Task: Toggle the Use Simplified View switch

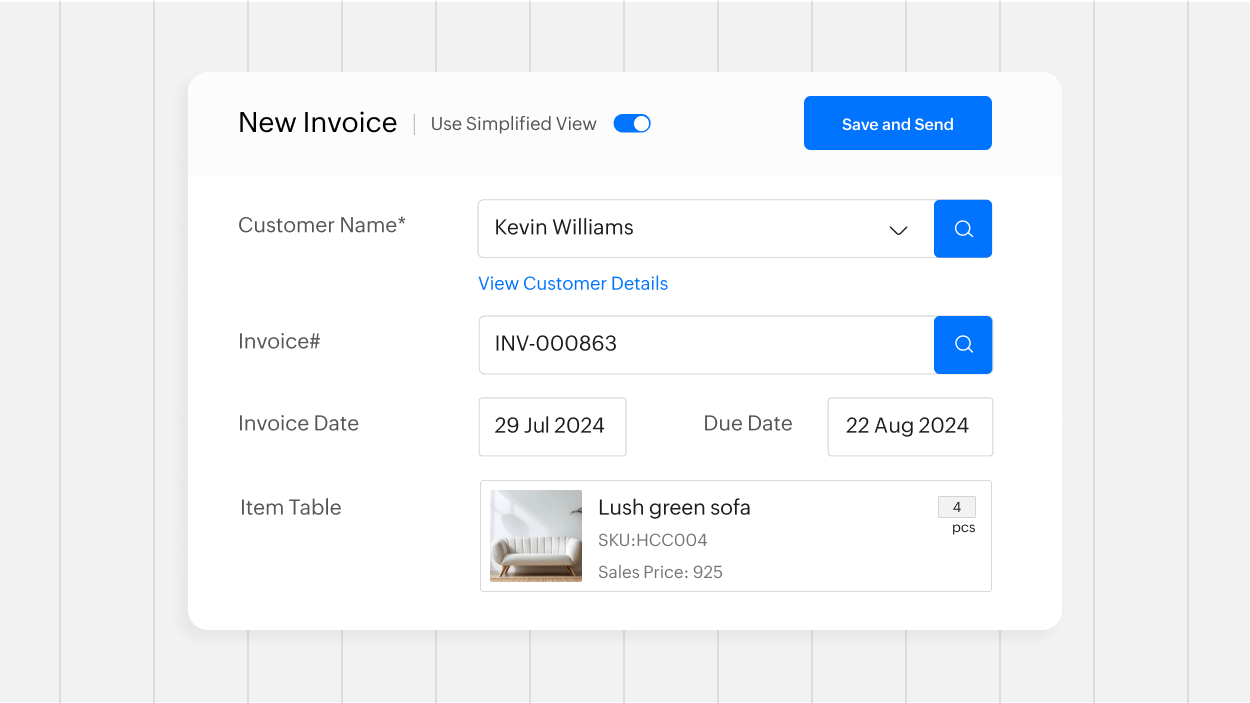Action: [632, 124]
